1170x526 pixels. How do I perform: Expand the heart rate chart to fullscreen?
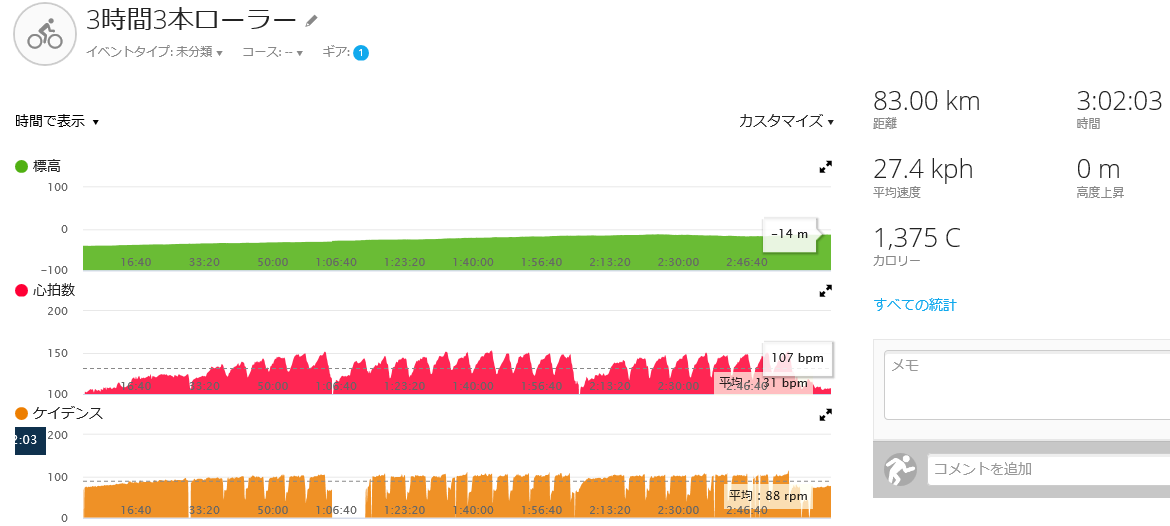point(825,292)
